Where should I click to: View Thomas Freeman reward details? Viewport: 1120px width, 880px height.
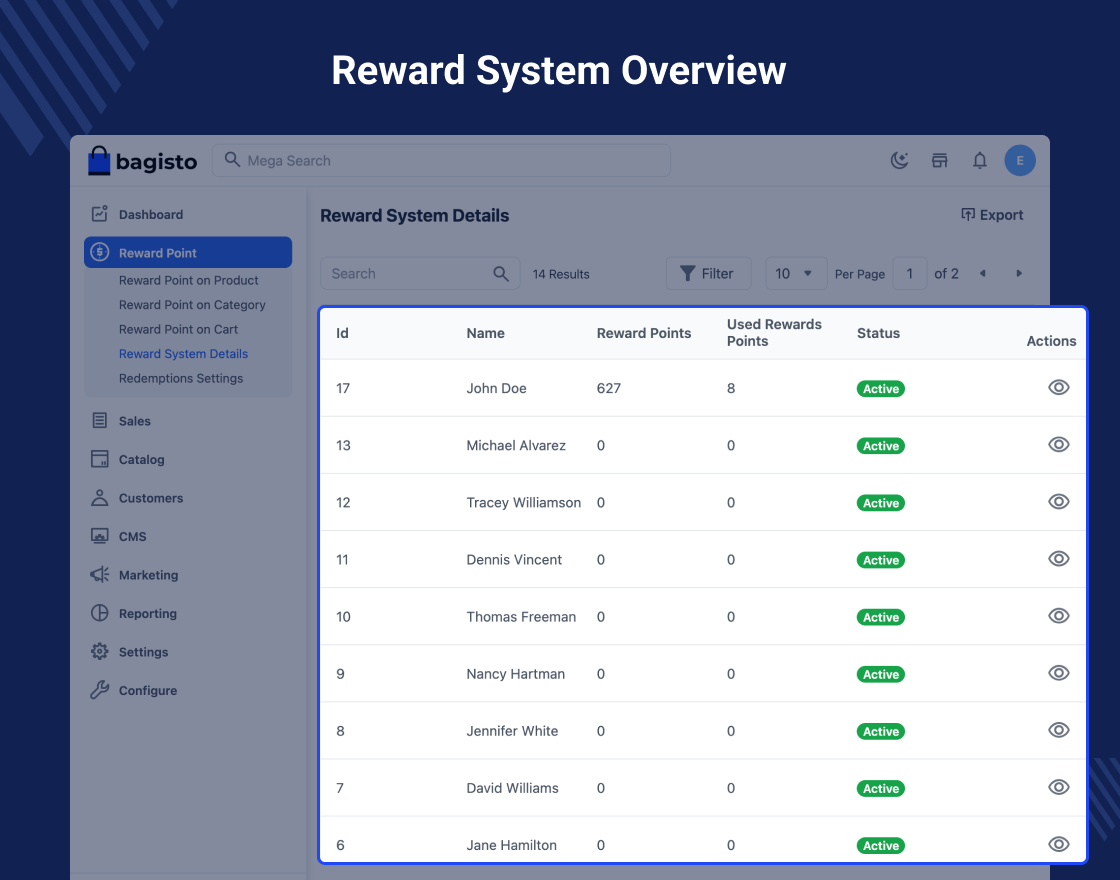point(1059,616)
